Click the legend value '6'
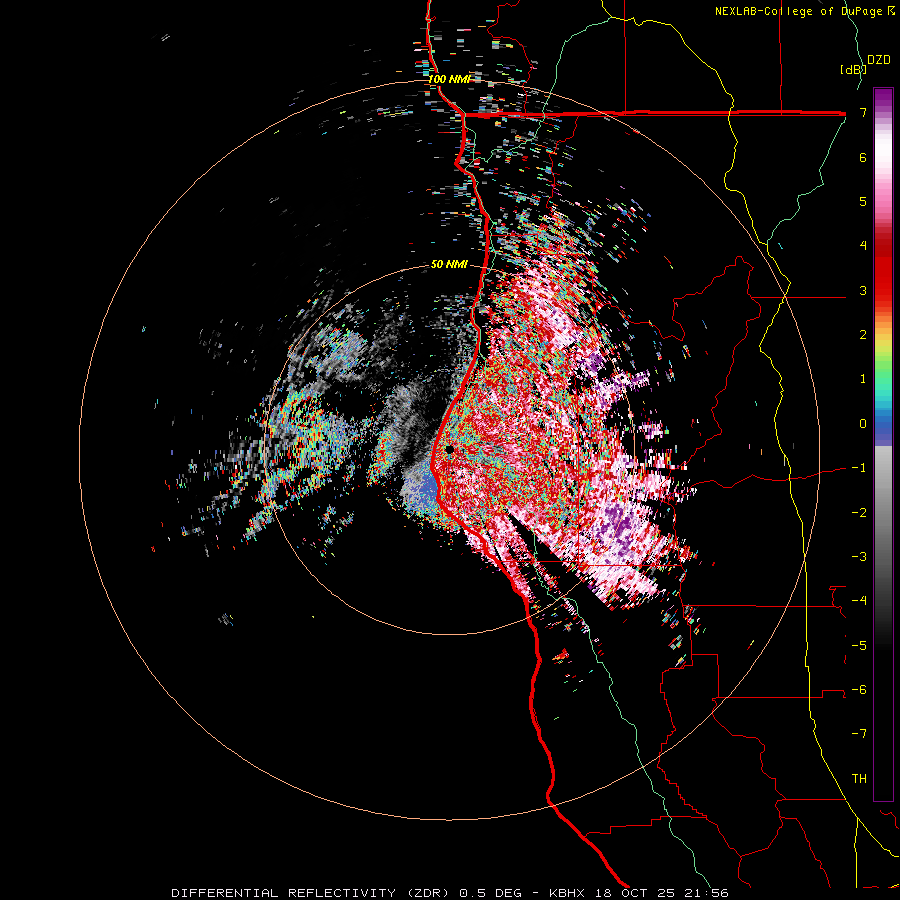Image resolution: width=900 pixels, height=900 pixels. click(863, 157)
